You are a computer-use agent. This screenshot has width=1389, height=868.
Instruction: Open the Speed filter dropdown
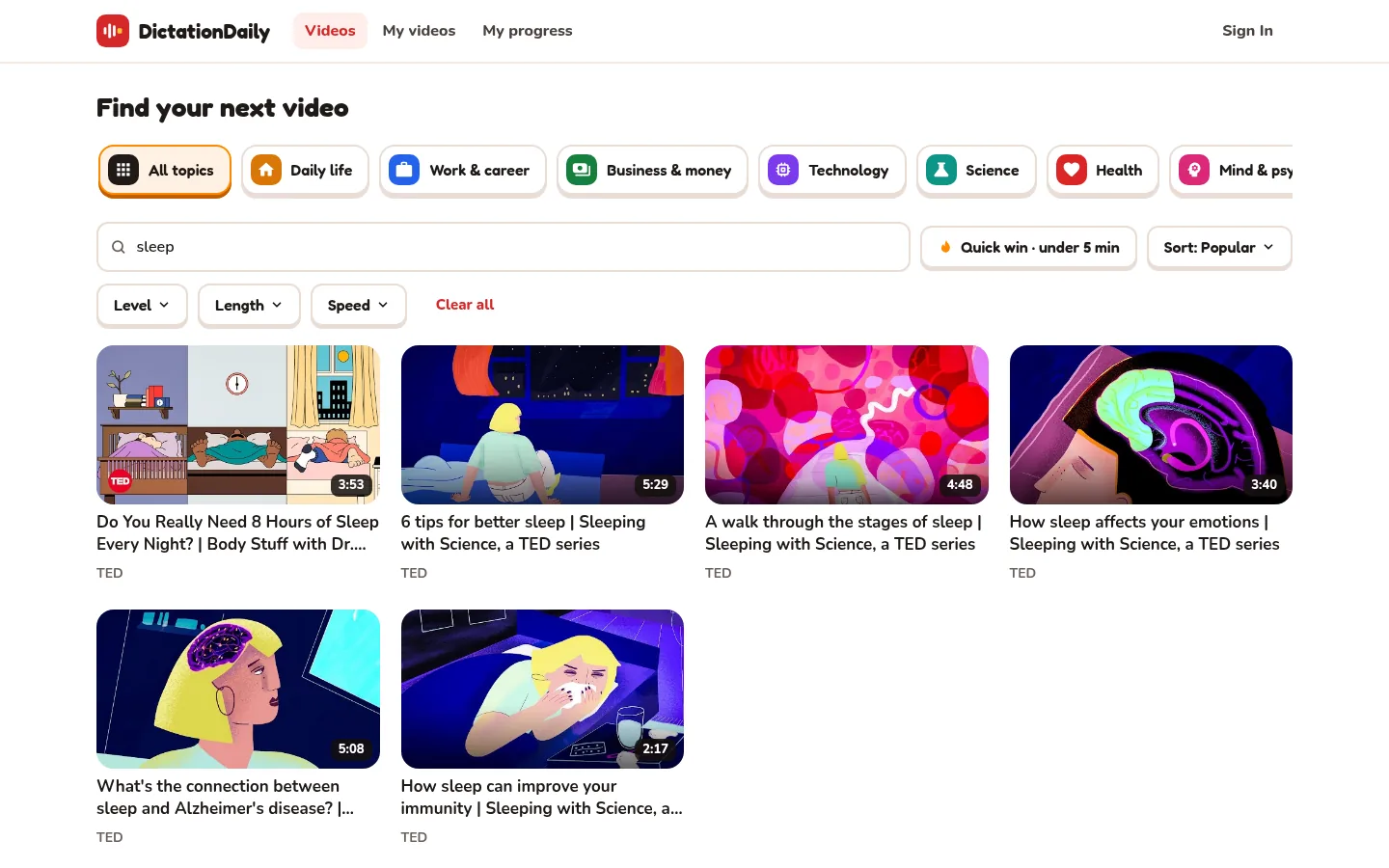coord(358,306)
